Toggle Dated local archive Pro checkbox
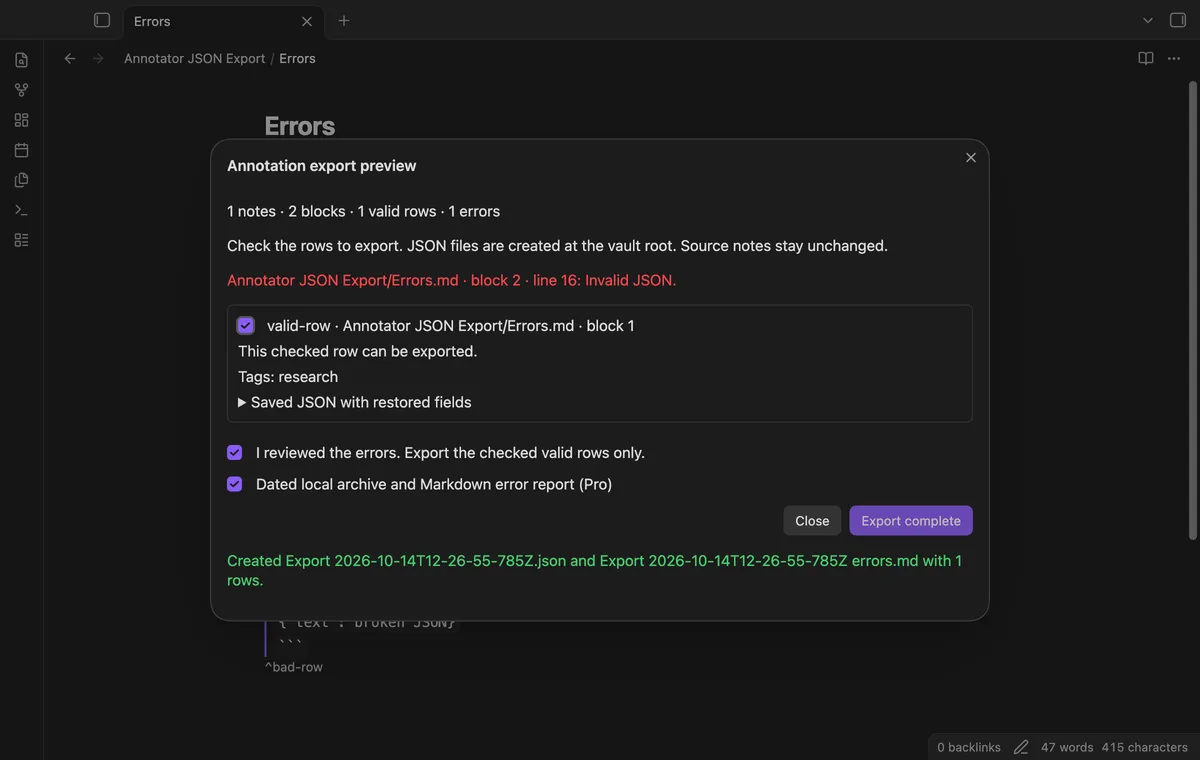The height and width of the screenshot is (760, 1200). [x=235, y=485]
